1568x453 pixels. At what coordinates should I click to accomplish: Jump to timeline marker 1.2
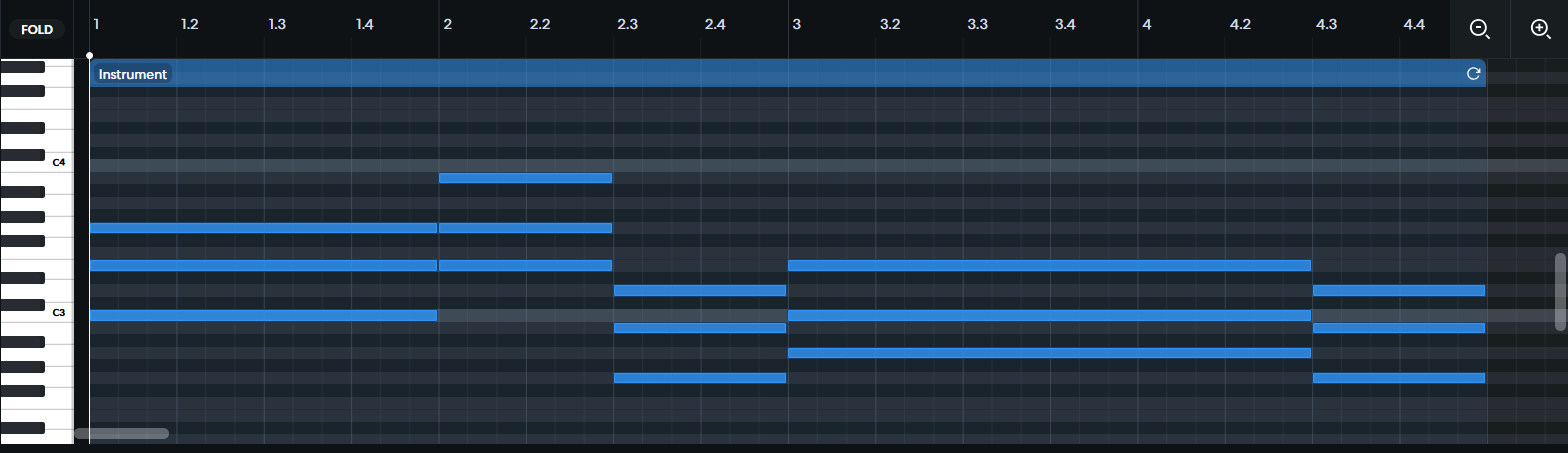(x=189, y=23)
